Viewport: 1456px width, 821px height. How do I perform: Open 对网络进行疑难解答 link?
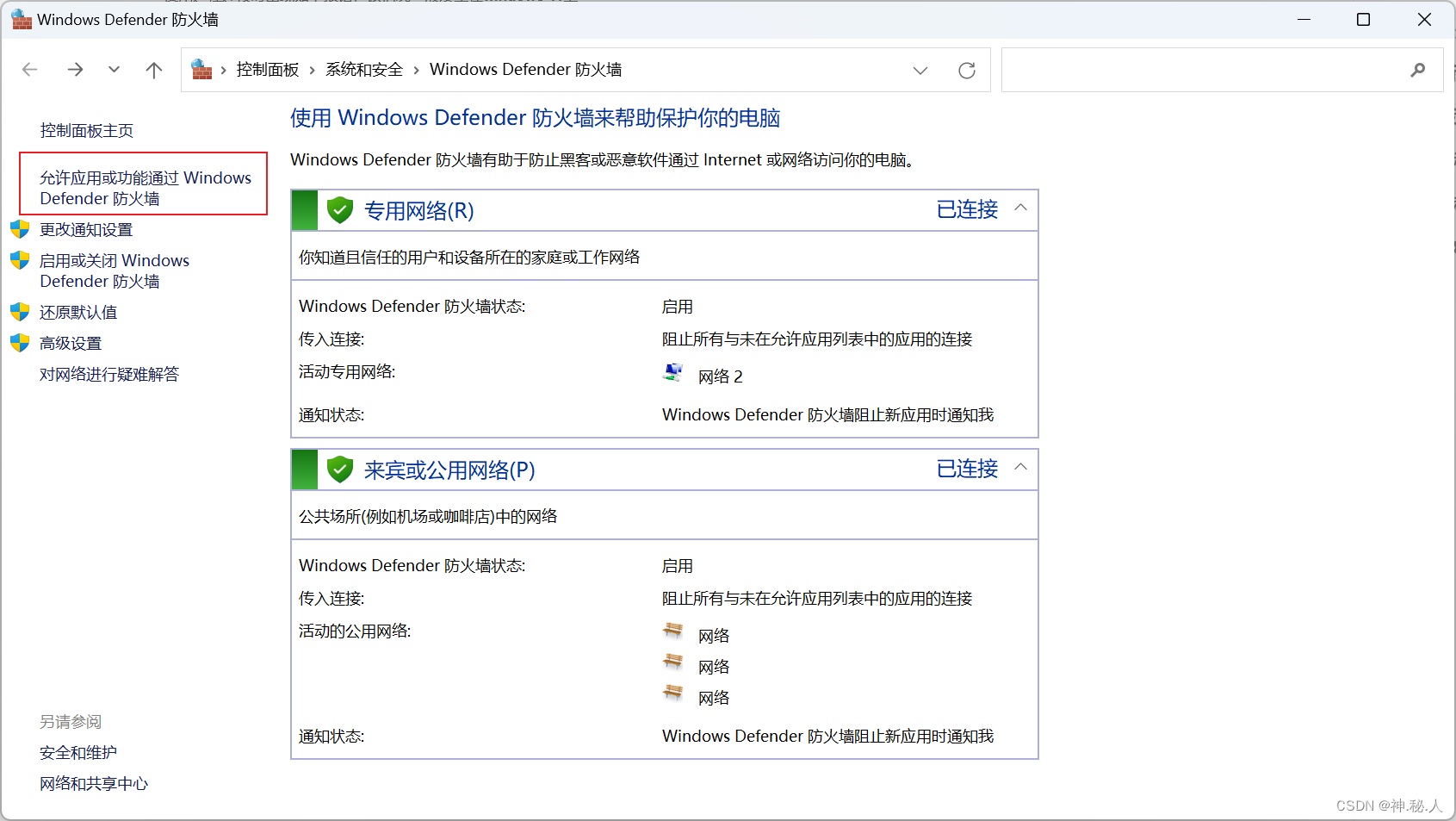(x=109, y=375)
